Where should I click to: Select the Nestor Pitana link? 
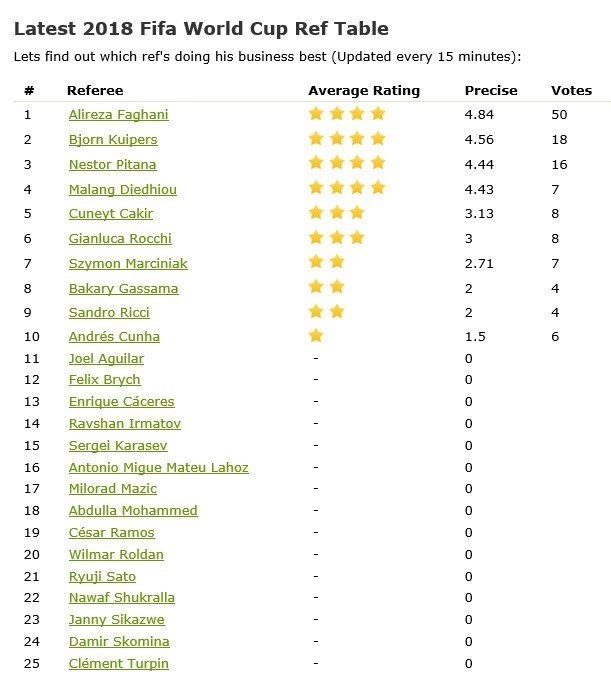[112, 164]
